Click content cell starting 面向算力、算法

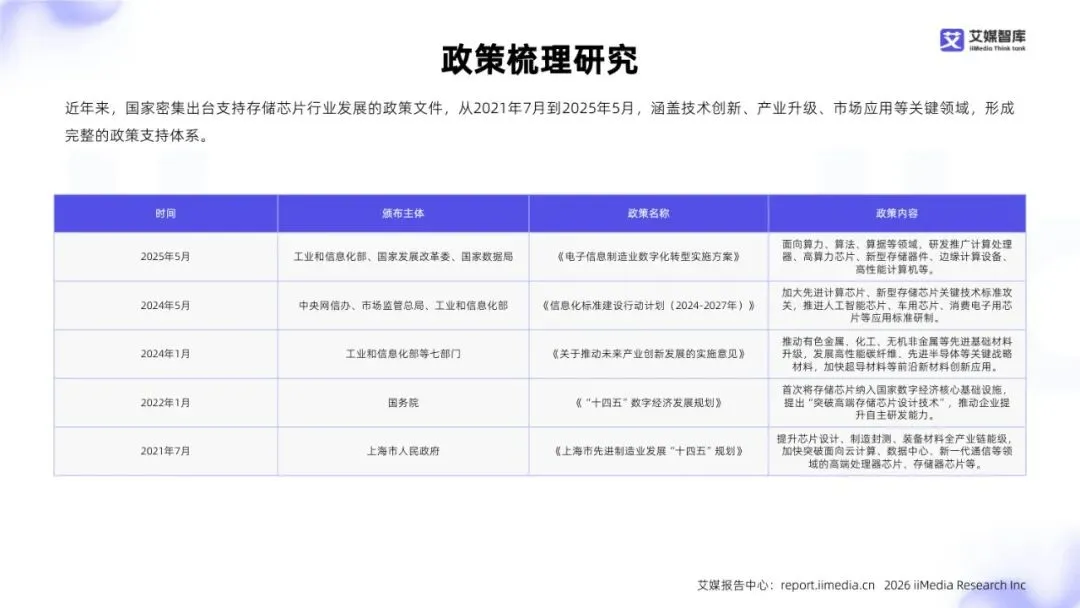pyautogui.click(x=897, y=257)
